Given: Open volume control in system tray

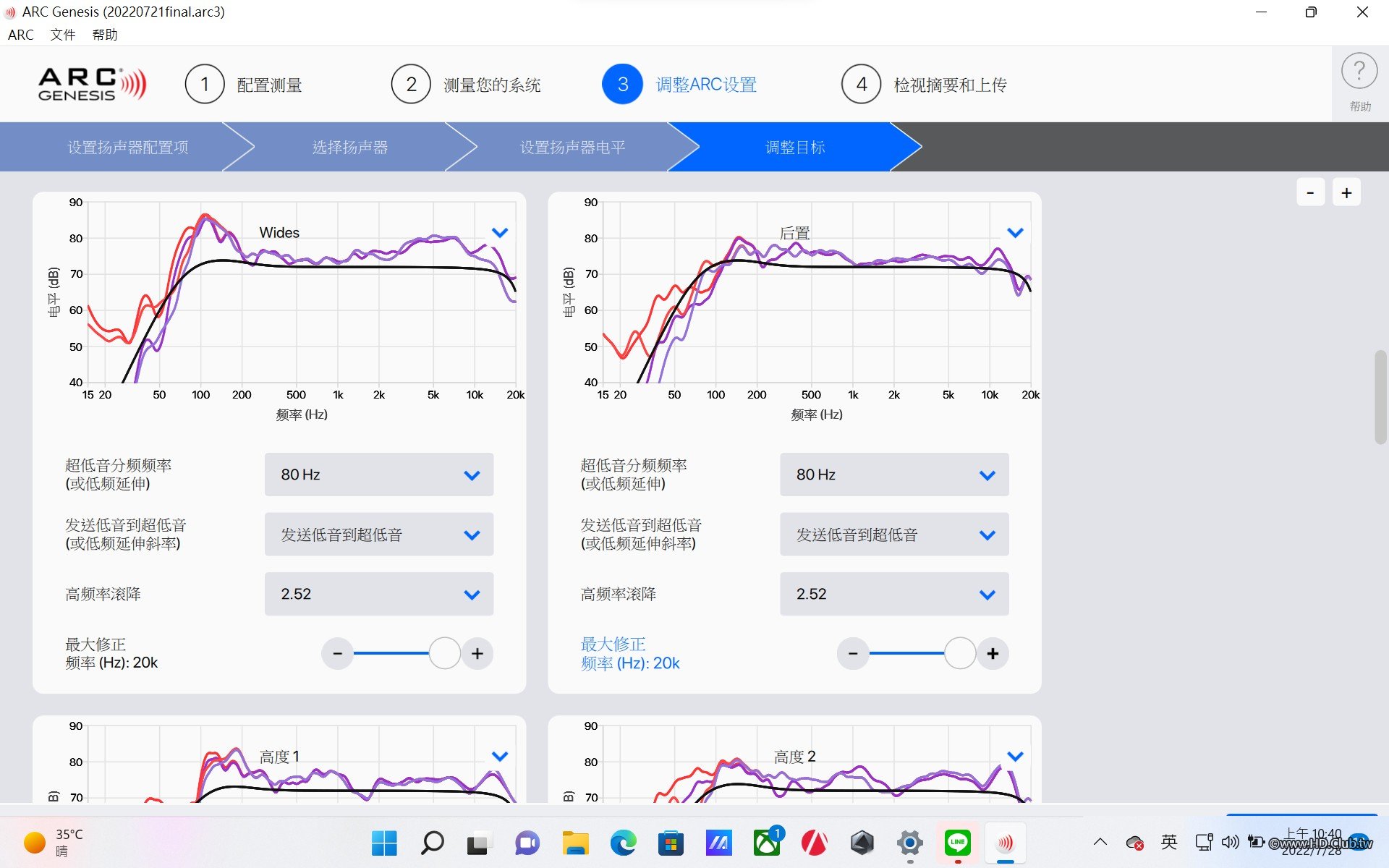Looking at the screenshot, I should pyautogui.click(x=1230, y=842).
